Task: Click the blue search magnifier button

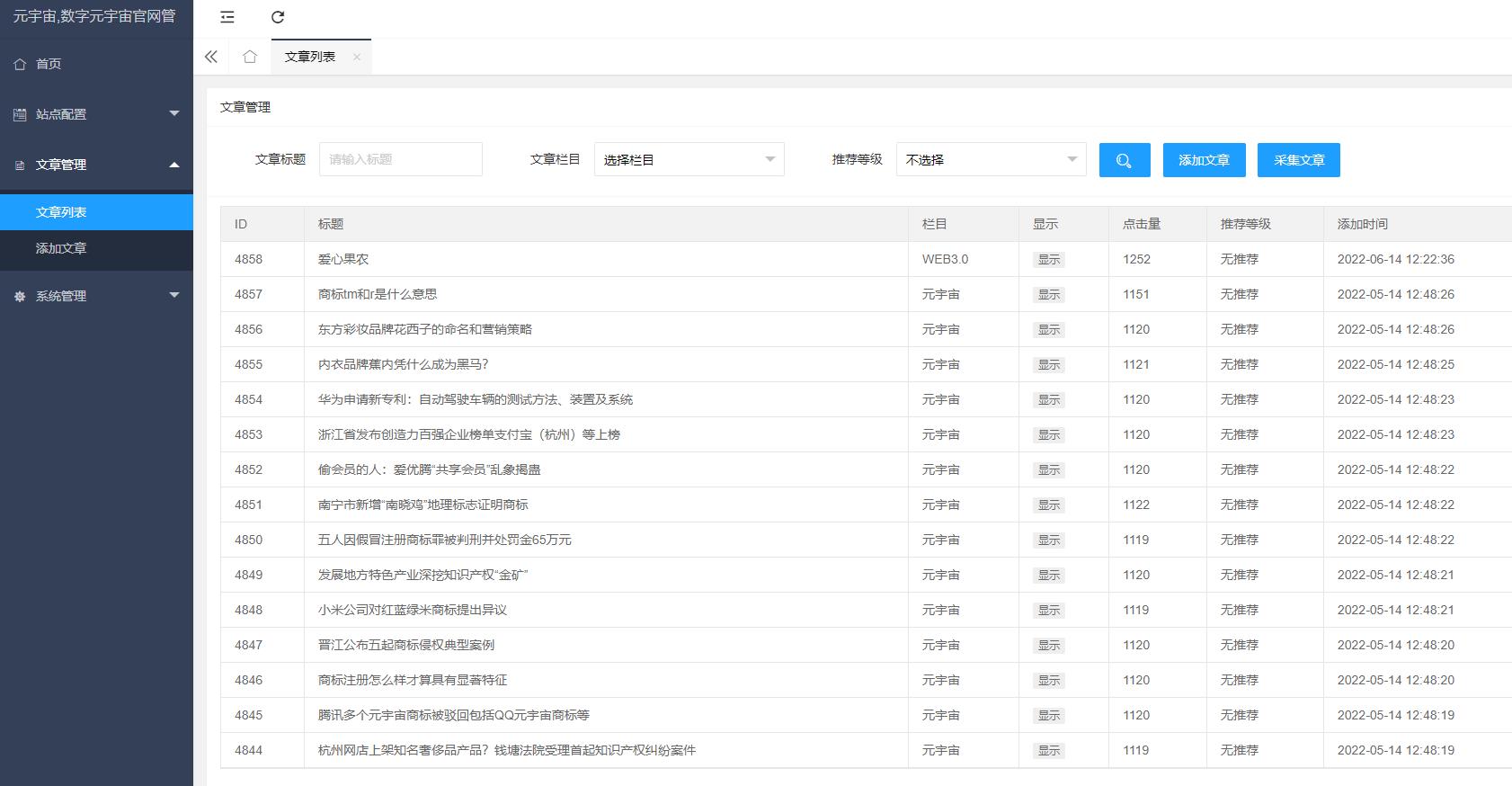Action: click(1124, 160)
